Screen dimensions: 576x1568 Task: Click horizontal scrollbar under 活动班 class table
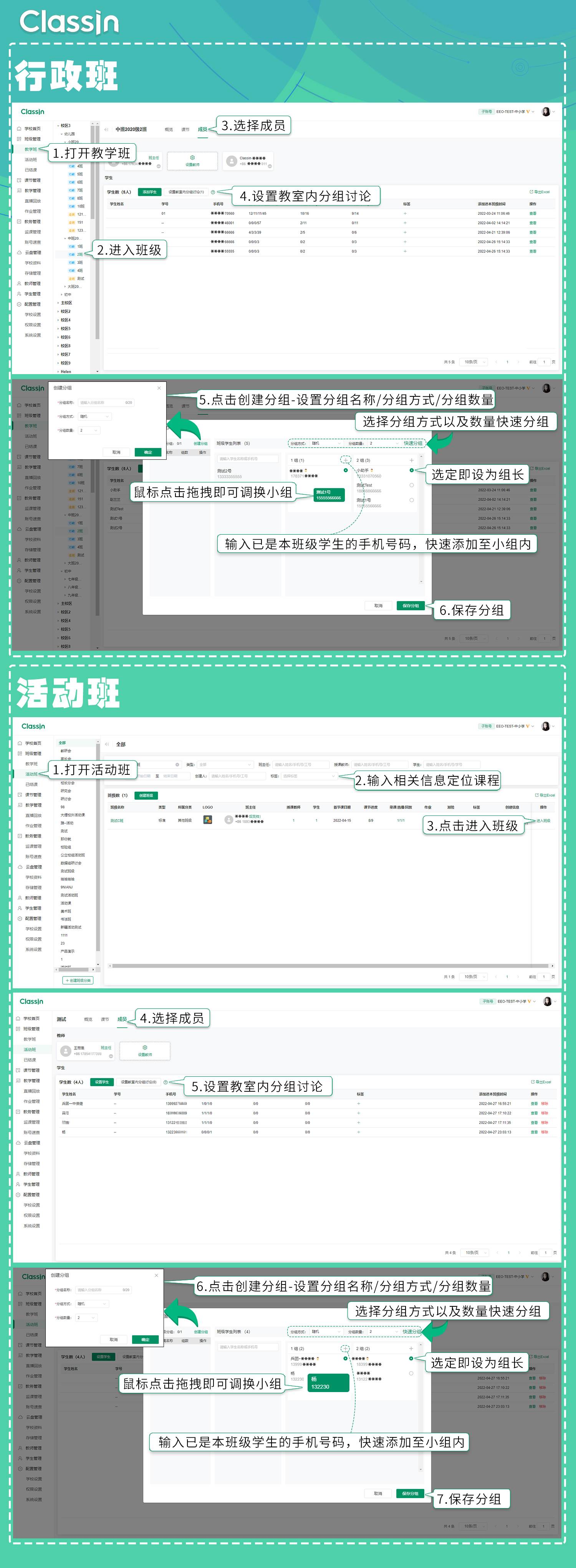pos(331,966)
